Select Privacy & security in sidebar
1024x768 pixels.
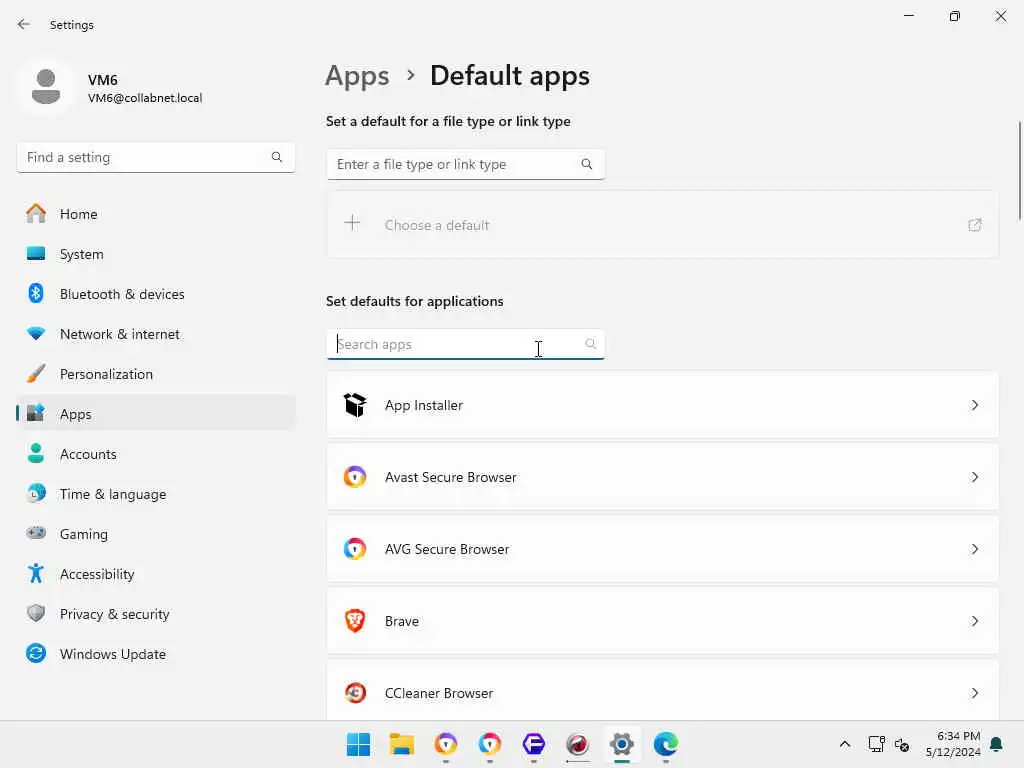[x=114, y=614]
